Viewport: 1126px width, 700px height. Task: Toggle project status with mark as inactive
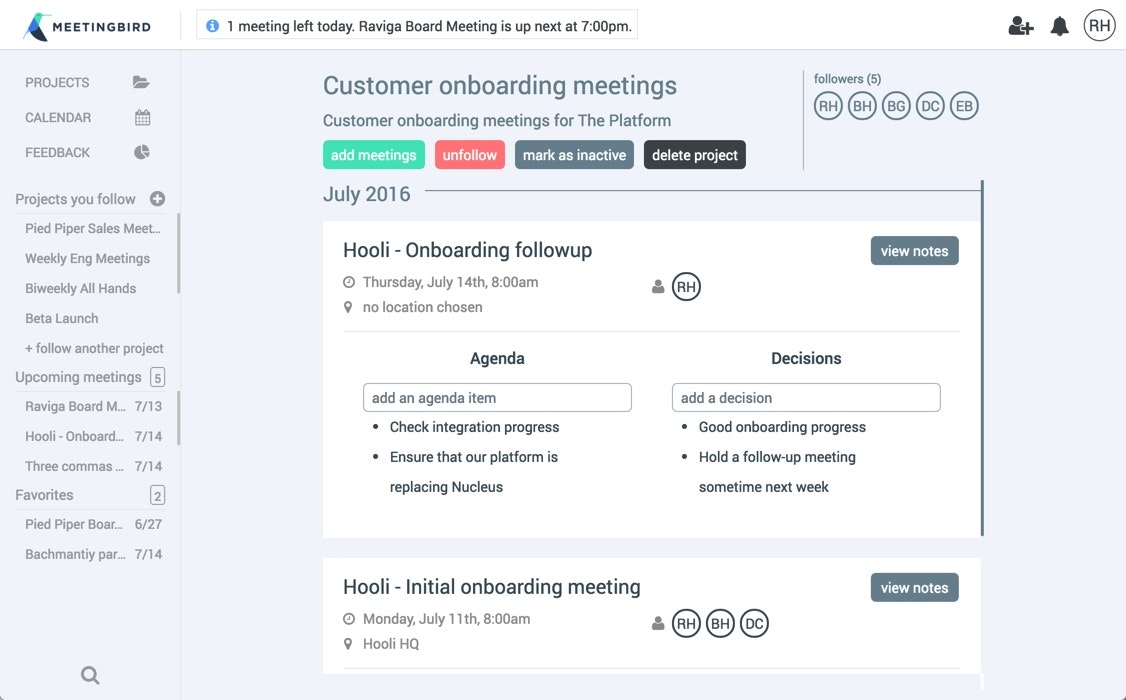point(574,155)
